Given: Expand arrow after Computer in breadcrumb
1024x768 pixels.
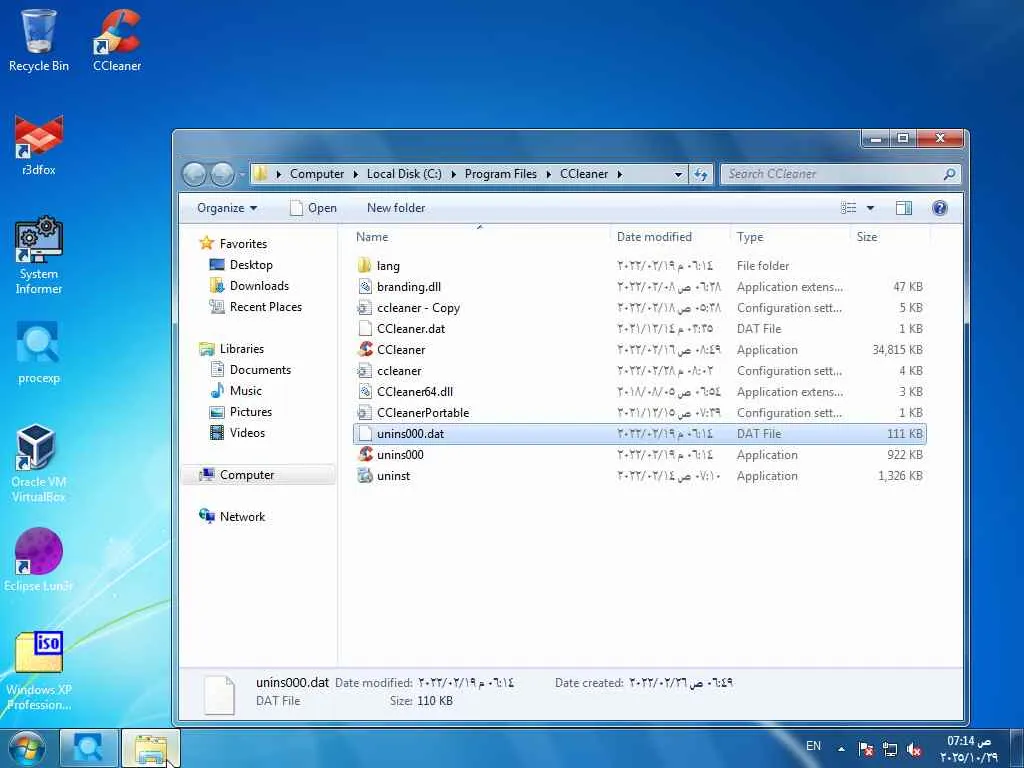Looking at the screenshot, I should [356, 174].
